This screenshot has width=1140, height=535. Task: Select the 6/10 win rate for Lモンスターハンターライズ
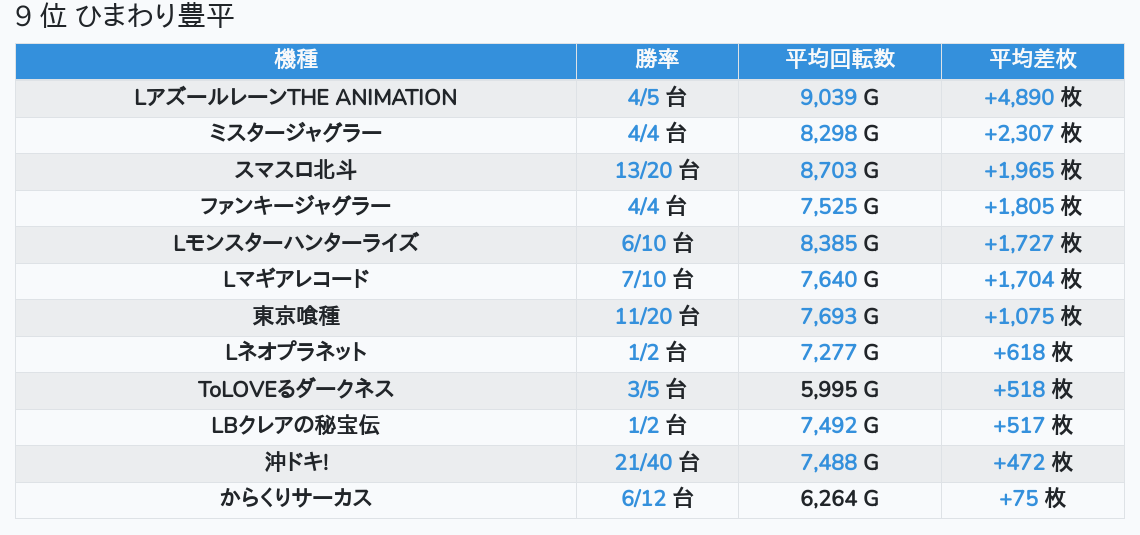644,243
